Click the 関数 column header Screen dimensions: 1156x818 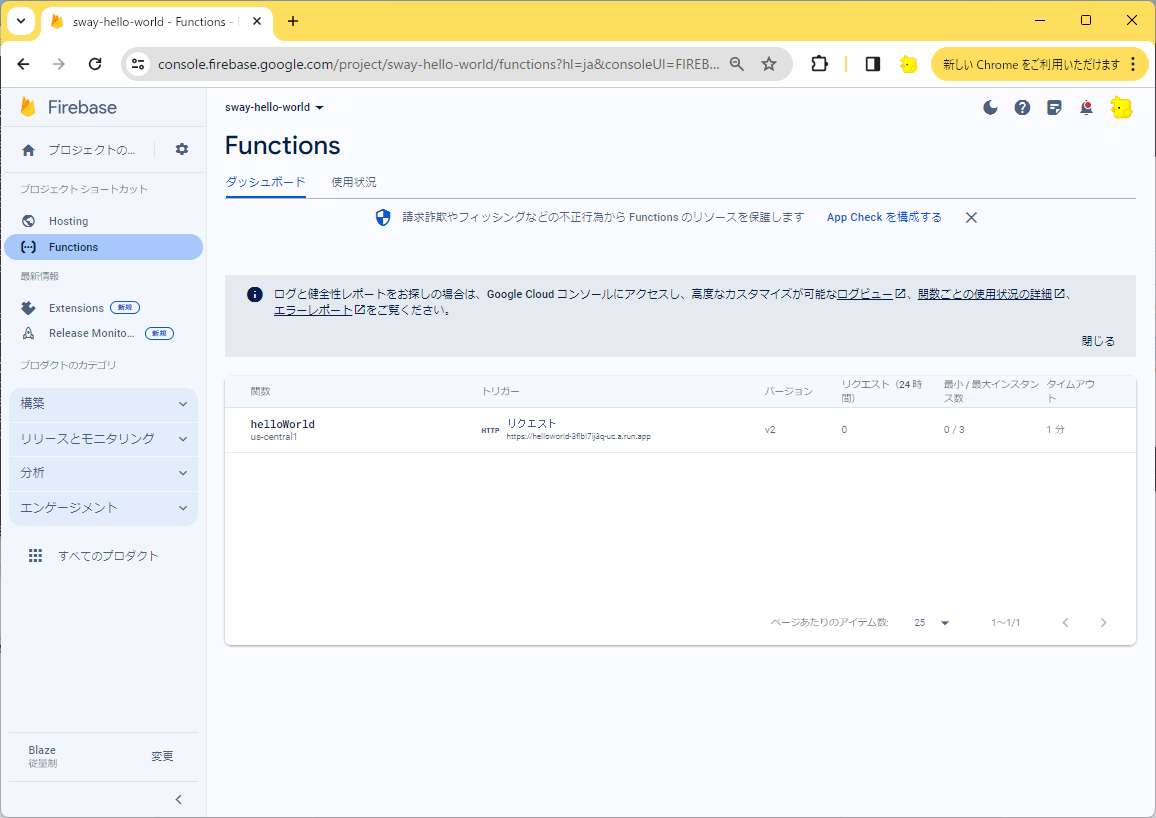[260, 391]
